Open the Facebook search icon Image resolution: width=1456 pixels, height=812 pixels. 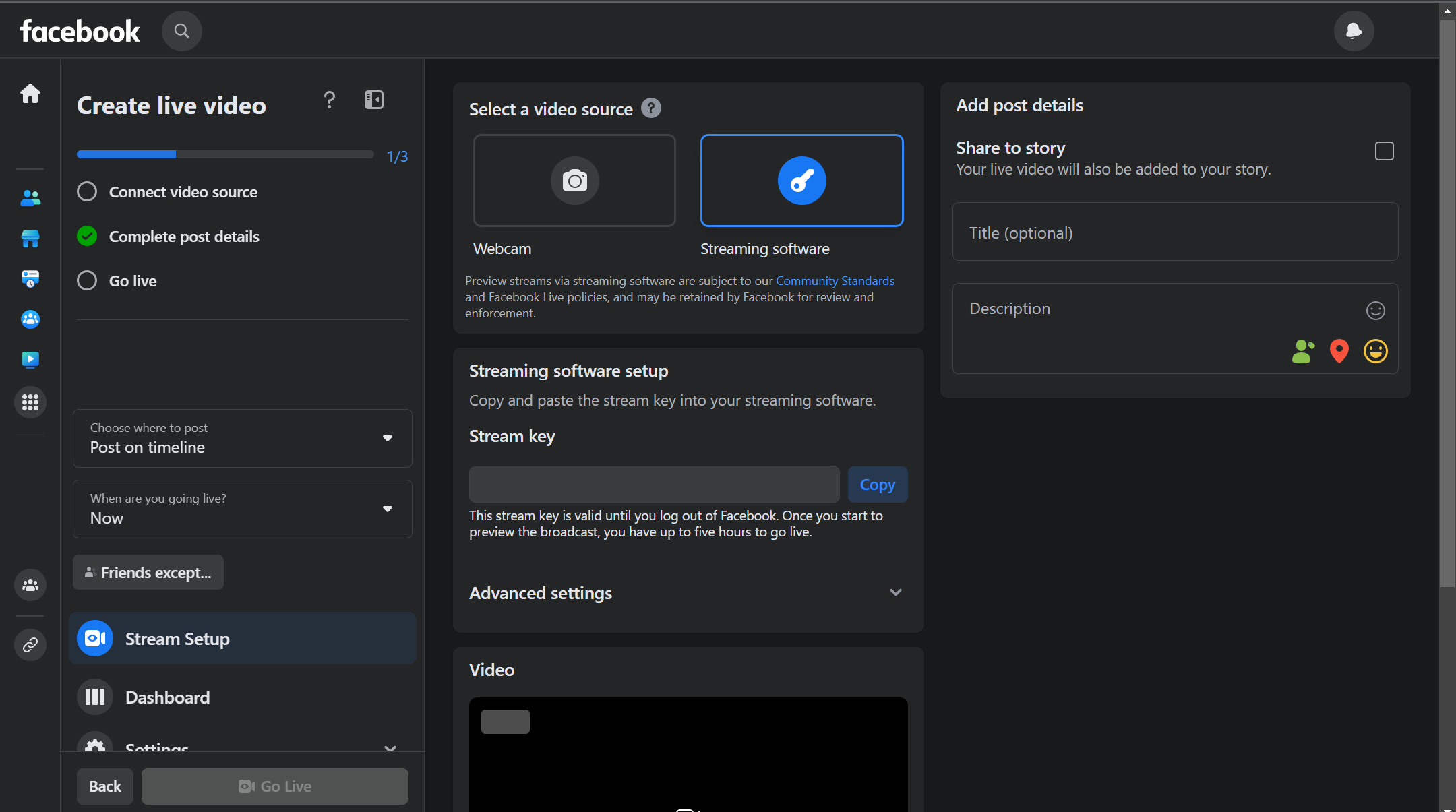click(x=182, y=31)
